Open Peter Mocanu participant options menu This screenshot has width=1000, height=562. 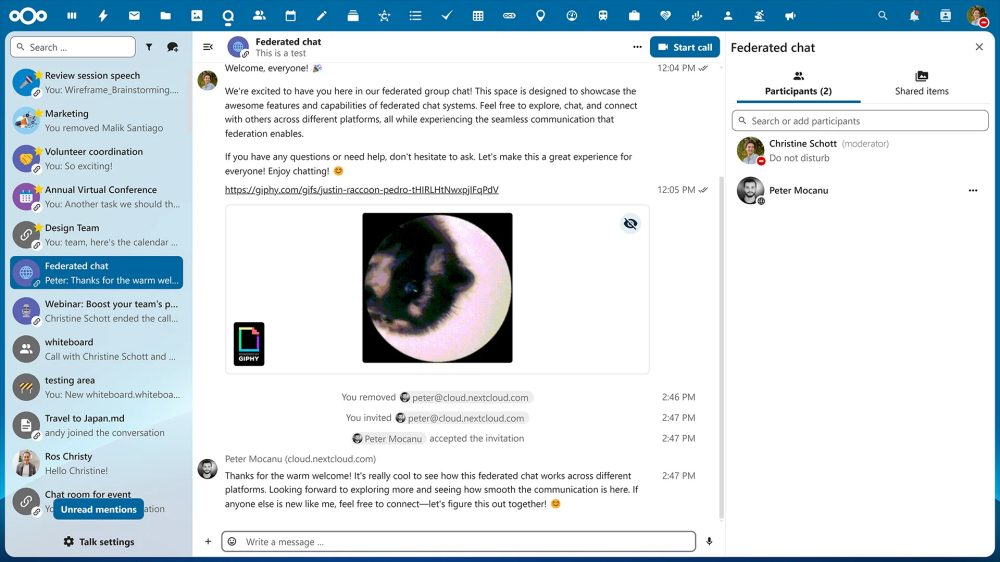(x=972, y=190)
